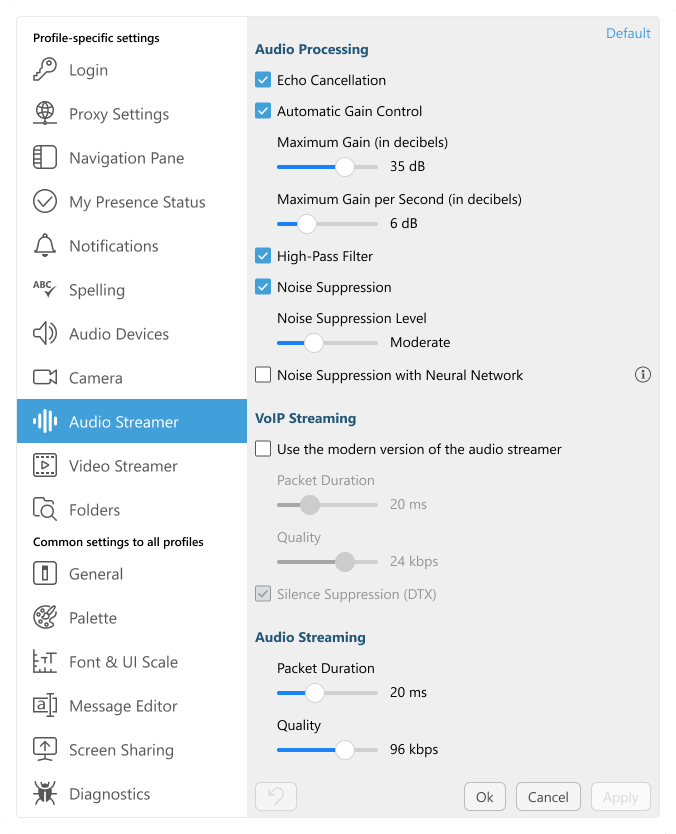The image size is (676, 834).
Task: Select the Login settings icon
Action: (x=45, y=70)
